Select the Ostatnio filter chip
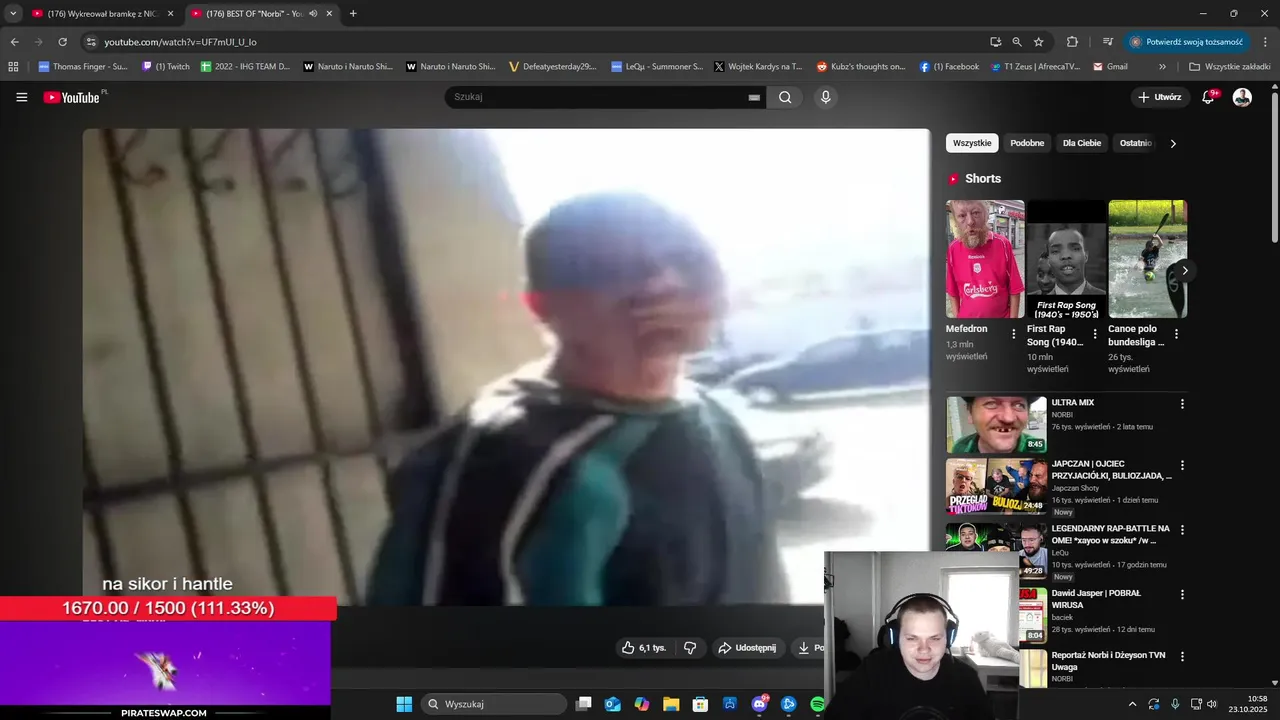 pyautogui.click(x=1136, y=143)
